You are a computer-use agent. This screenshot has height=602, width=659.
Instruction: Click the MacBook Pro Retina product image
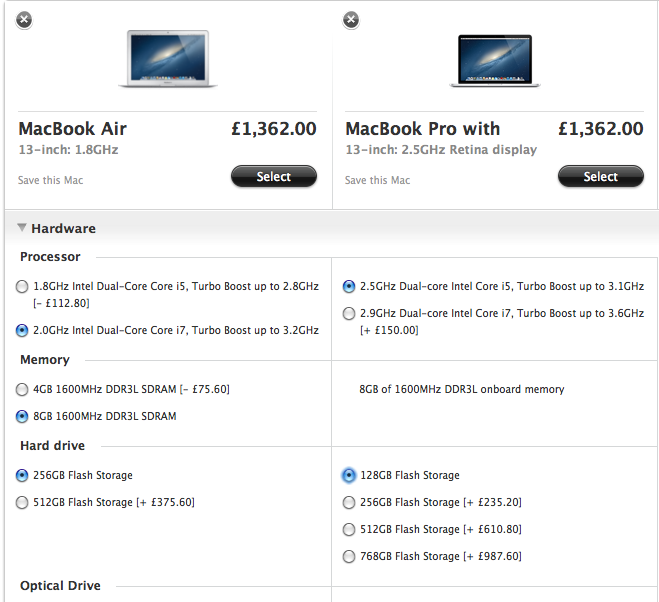tap(495, 61)
